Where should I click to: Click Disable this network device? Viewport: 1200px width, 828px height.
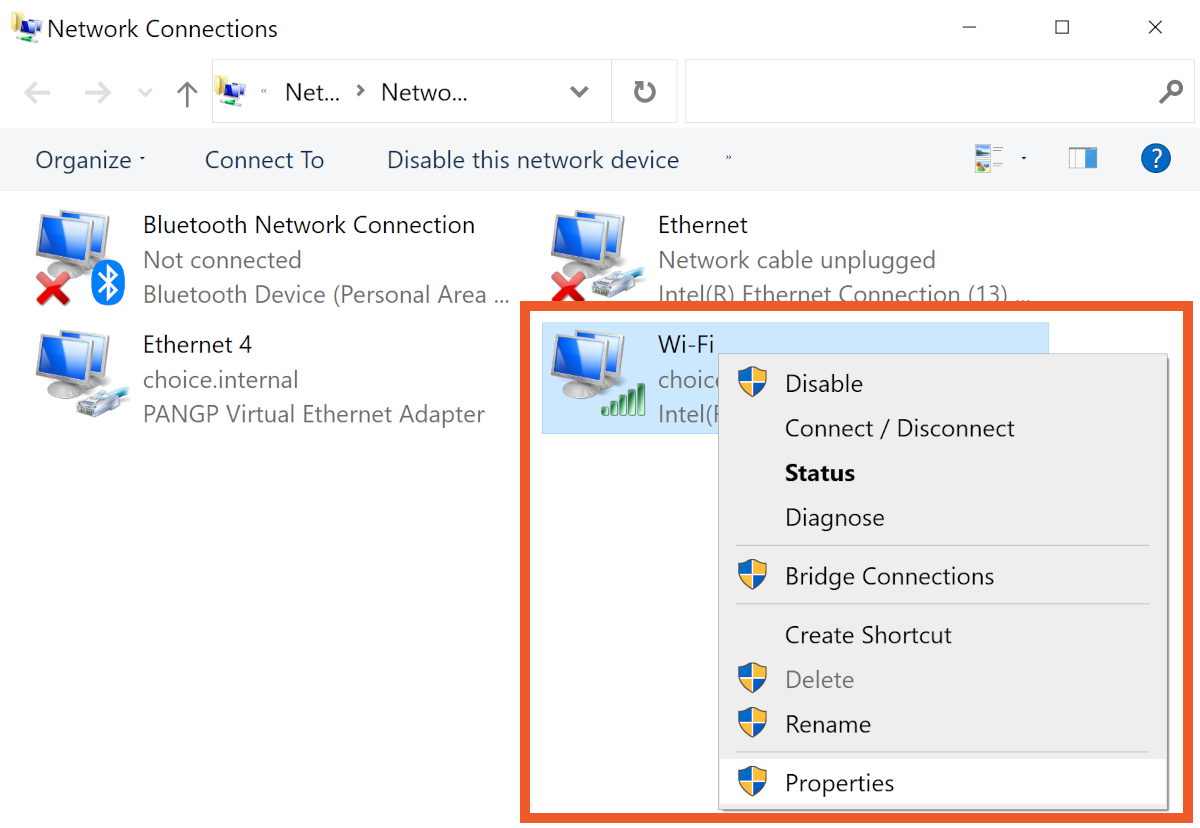[x=532, y=160]
